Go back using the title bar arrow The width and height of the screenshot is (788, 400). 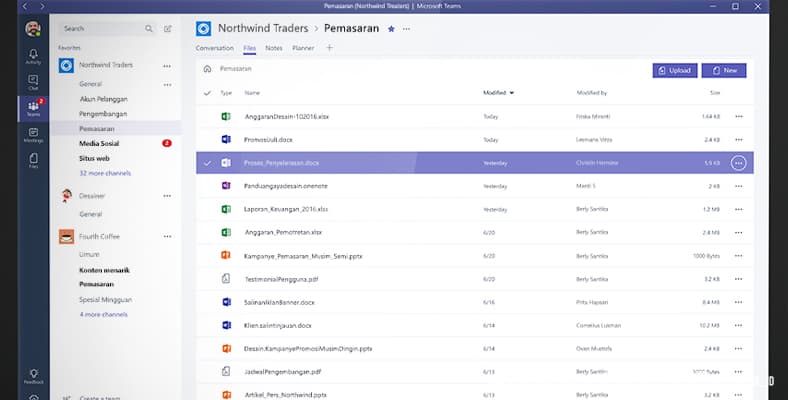coord(25,6)
